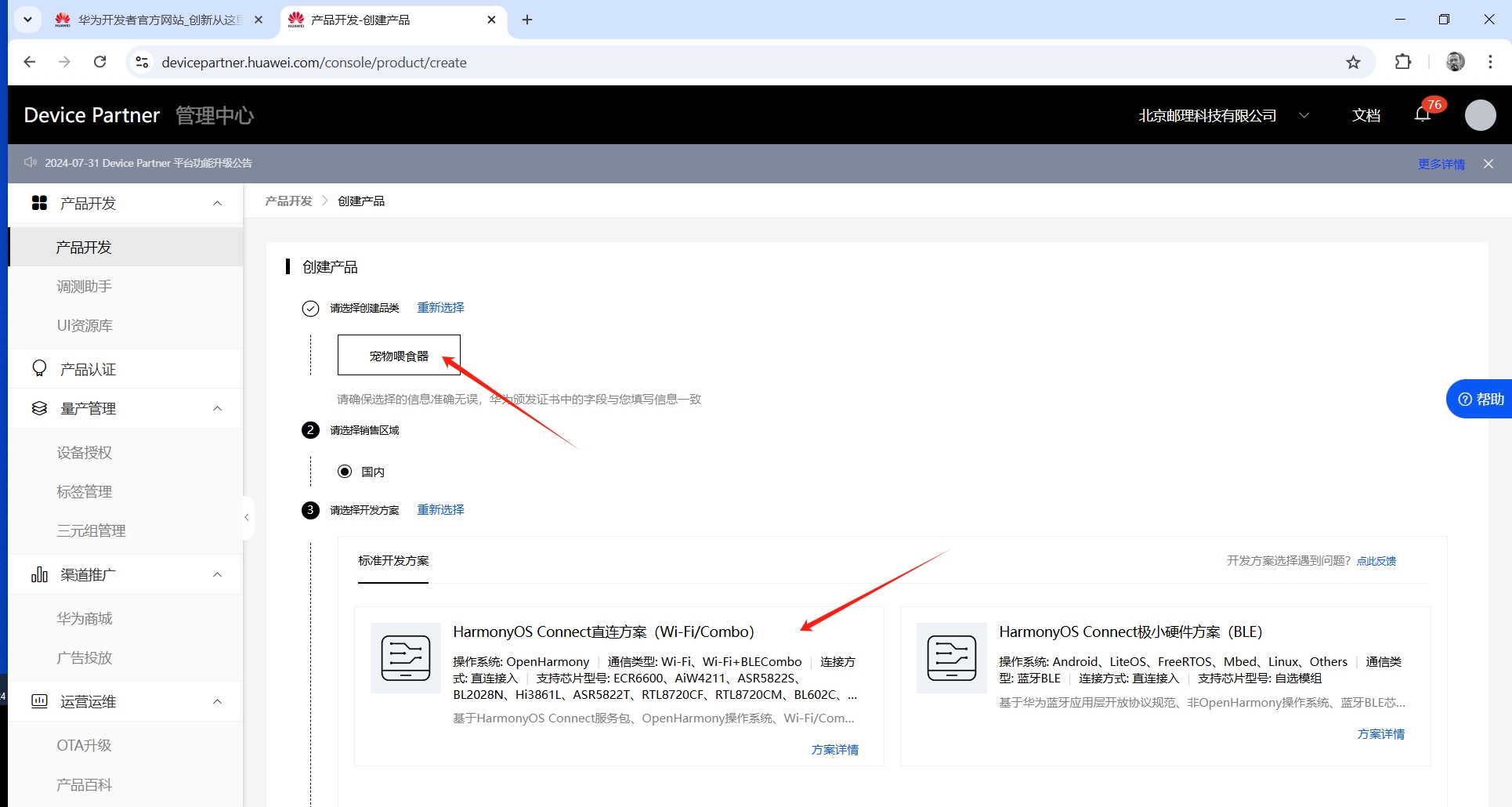This screenshot has width=1512, height=807.
Task: Click 重新选择 next to 请选择开发方案
Action: pos(440,509)
